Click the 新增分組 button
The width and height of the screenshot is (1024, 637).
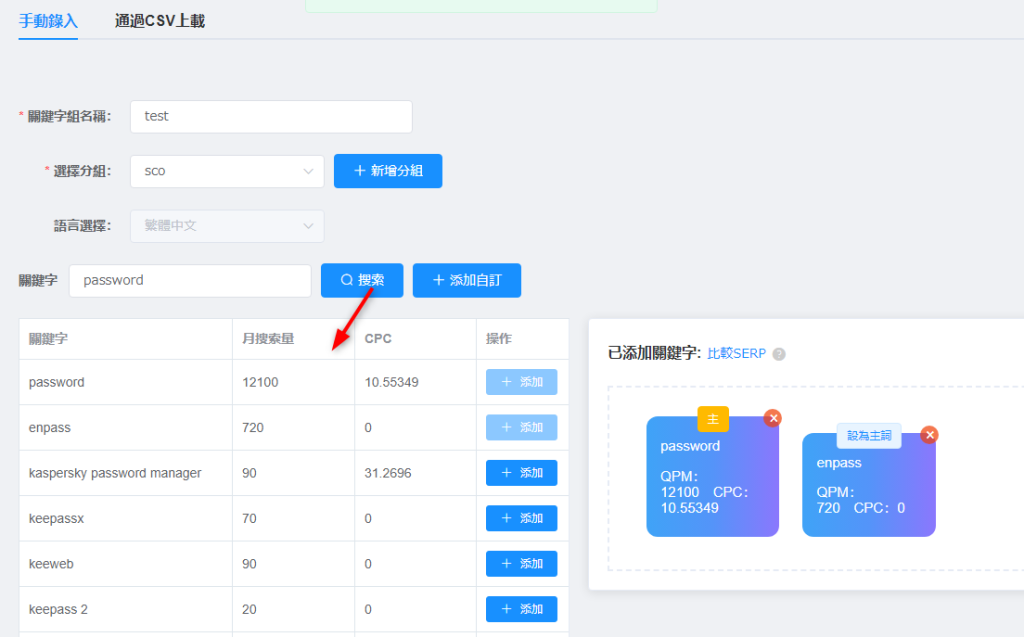click(x=388, y=171)
